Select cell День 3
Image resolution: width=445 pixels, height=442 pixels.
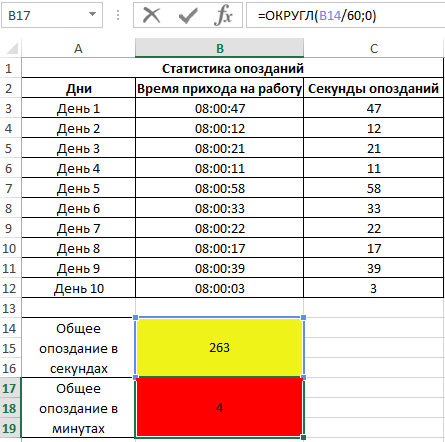[78, 148]
